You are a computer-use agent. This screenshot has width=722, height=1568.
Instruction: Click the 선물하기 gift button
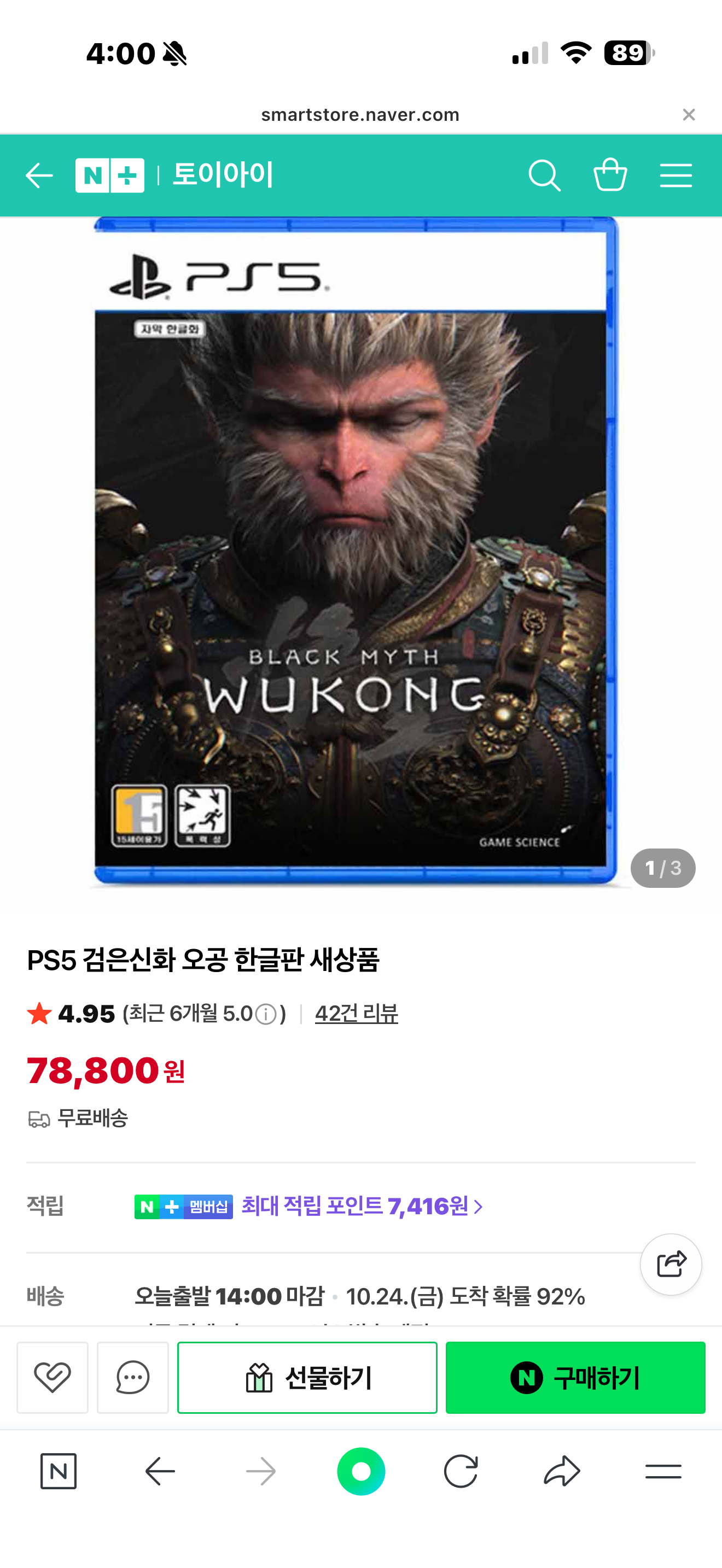coord(307,1377)
